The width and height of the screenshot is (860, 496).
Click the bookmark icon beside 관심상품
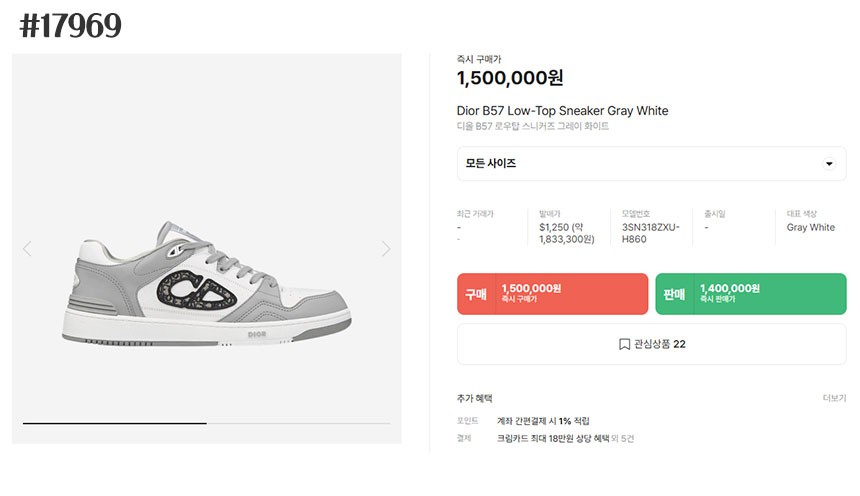point(624,344)
